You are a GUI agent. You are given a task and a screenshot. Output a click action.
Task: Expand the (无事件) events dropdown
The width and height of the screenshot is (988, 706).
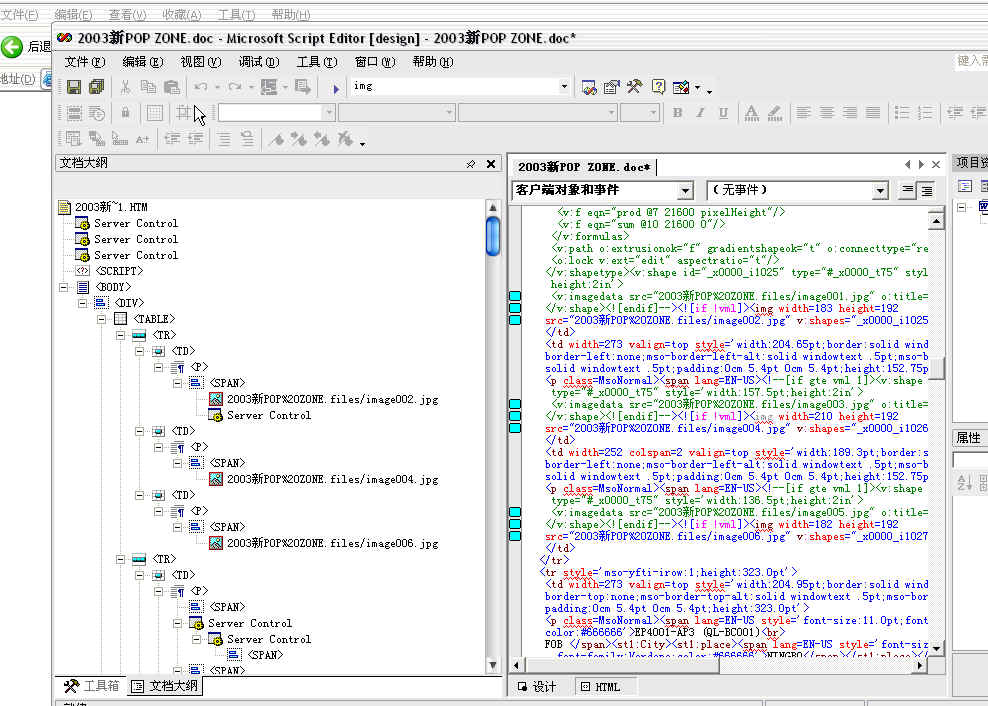880,190
